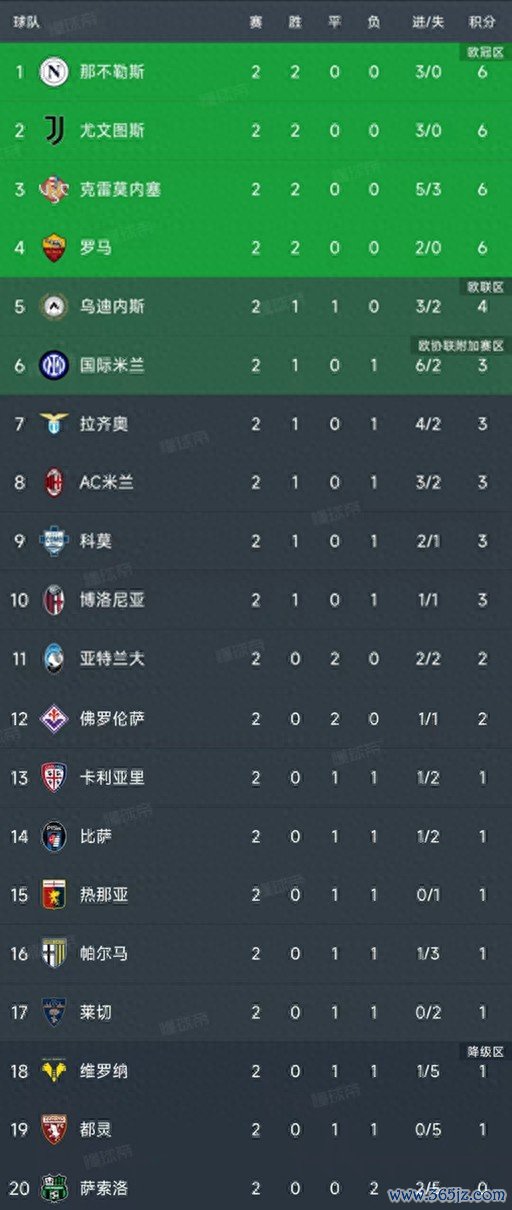Open team page for 博洛尼亚
This screenshot has height=1210, width=512.
coord(113,600)
